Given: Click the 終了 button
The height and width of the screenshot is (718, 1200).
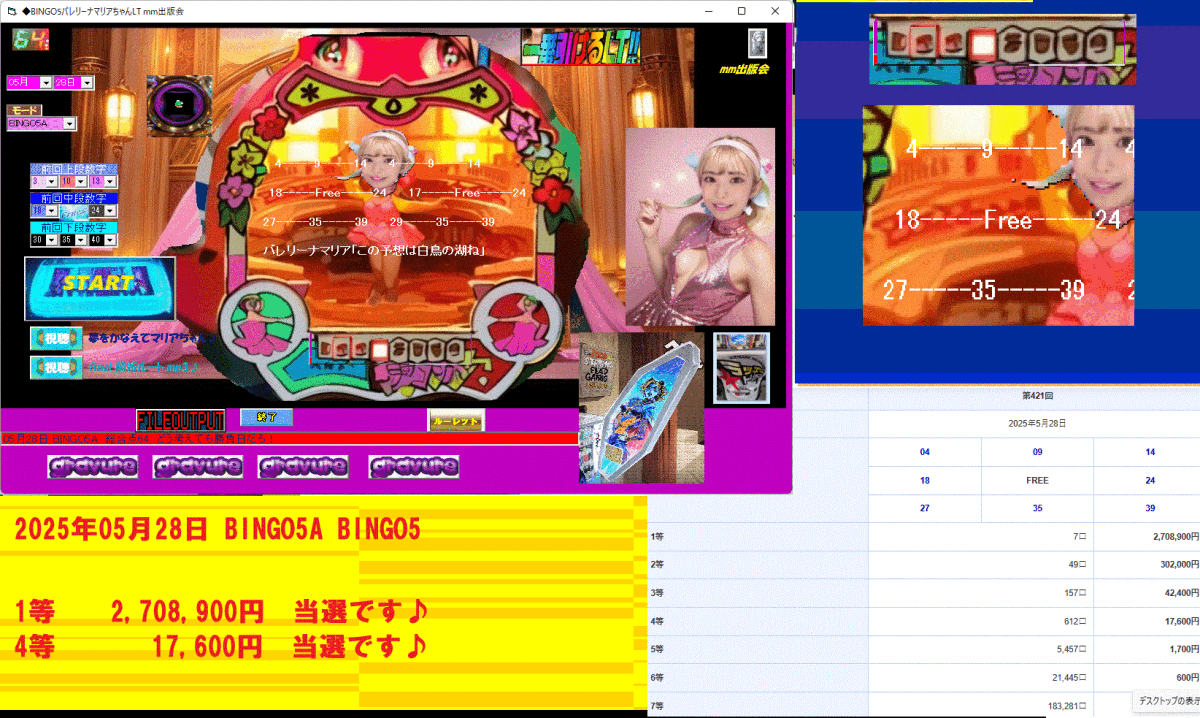Looking at the screenshot, I should [x=266, y=417].
